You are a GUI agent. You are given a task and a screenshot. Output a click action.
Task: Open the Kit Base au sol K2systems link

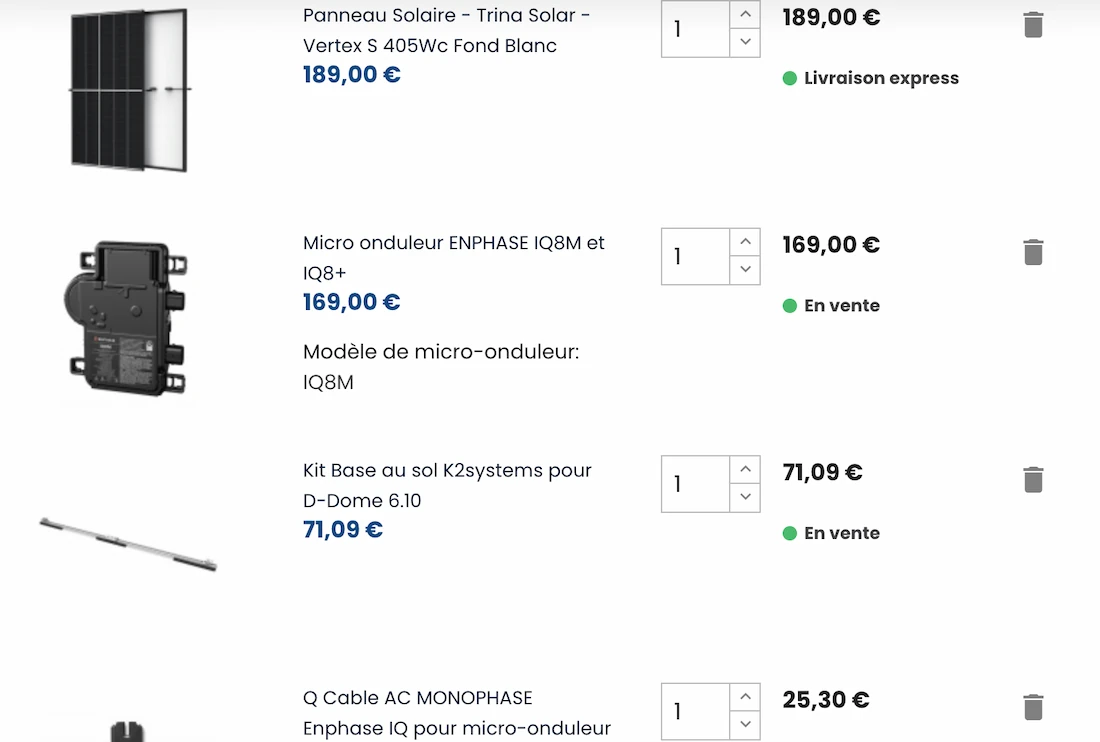click(447, 485)
